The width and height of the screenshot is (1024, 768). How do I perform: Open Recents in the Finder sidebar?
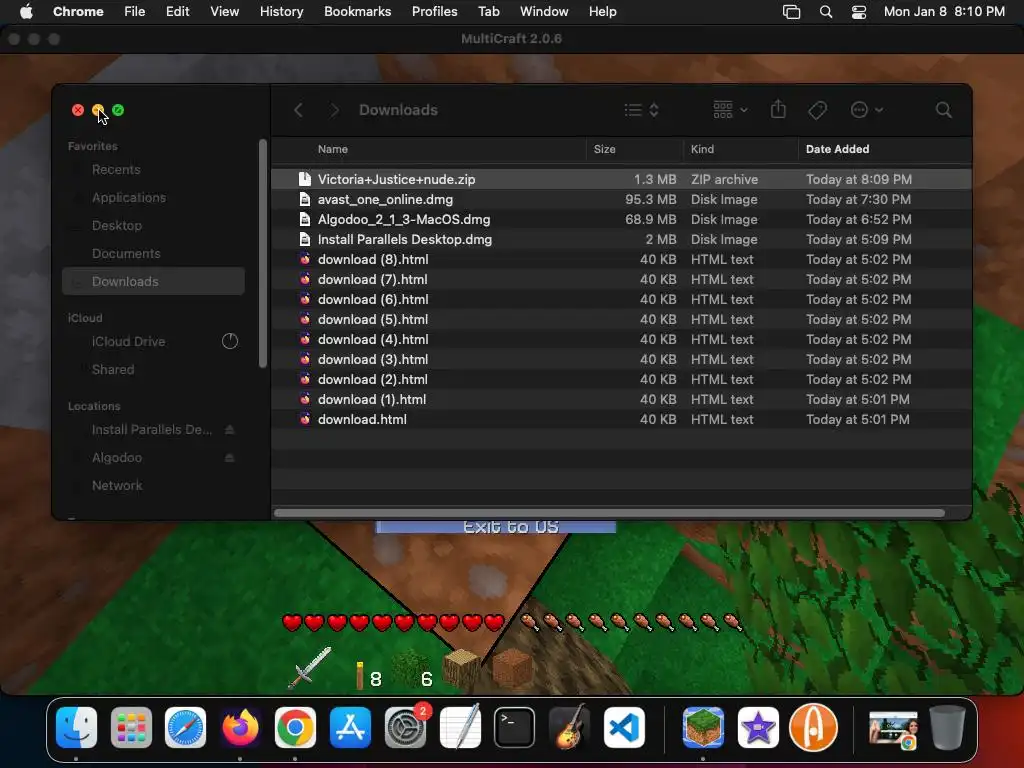click(x=153, y=170)
